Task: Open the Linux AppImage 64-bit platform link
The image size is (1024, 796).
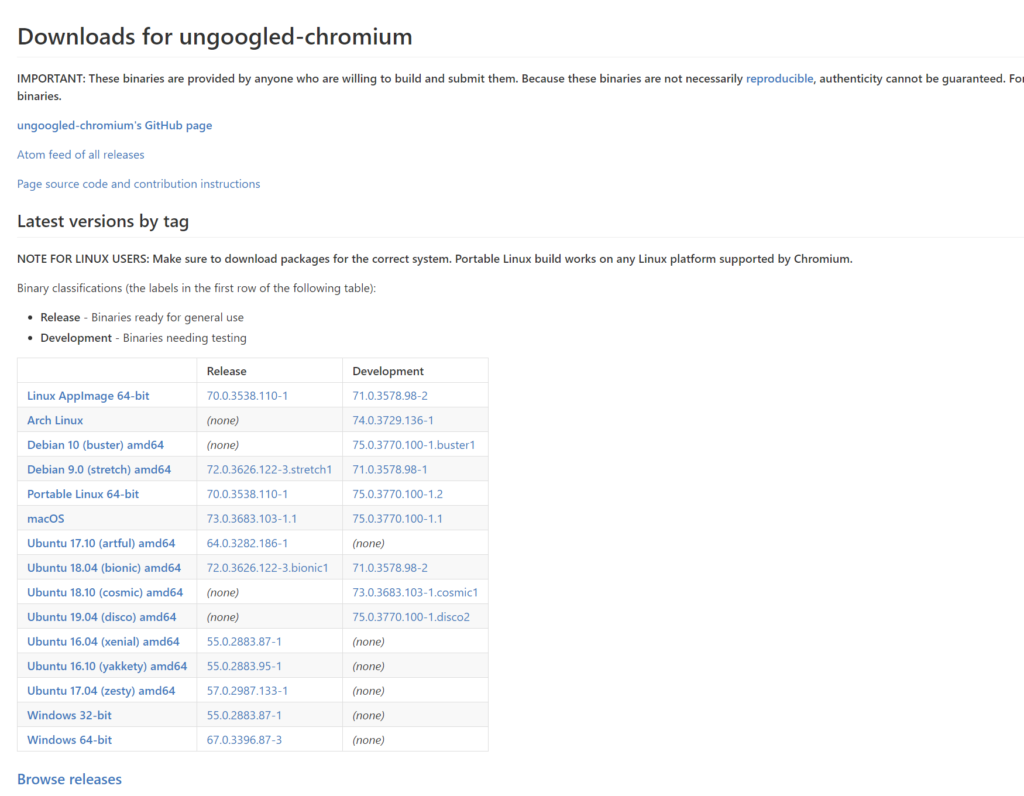Action: (x=88, y=396)
